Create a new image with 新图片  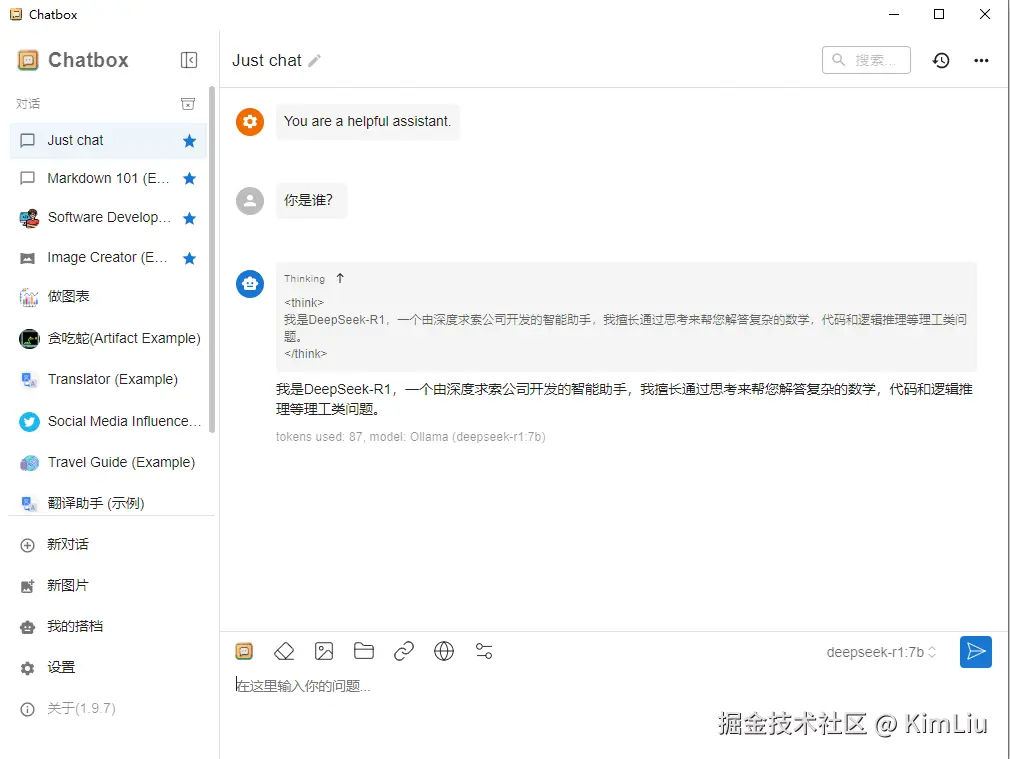click(111, 586)
